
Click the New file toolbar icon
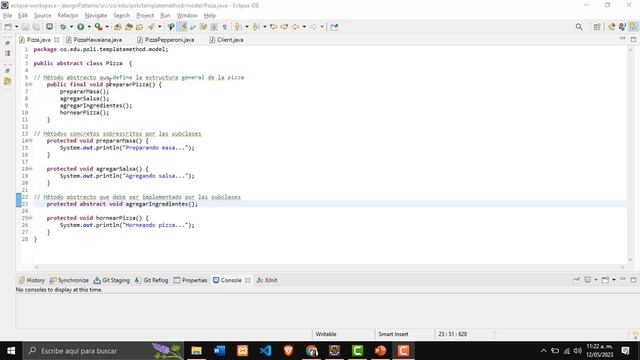[x=8, y=27]
